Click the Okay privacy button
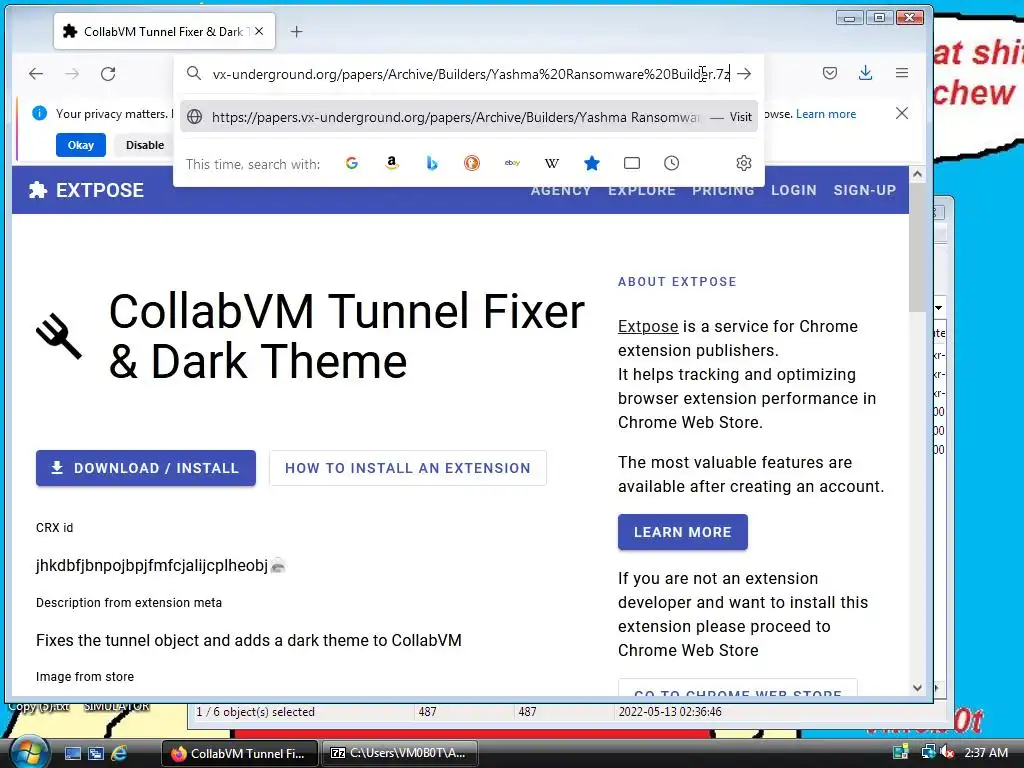1024x768 pixels. click(81, 145)
